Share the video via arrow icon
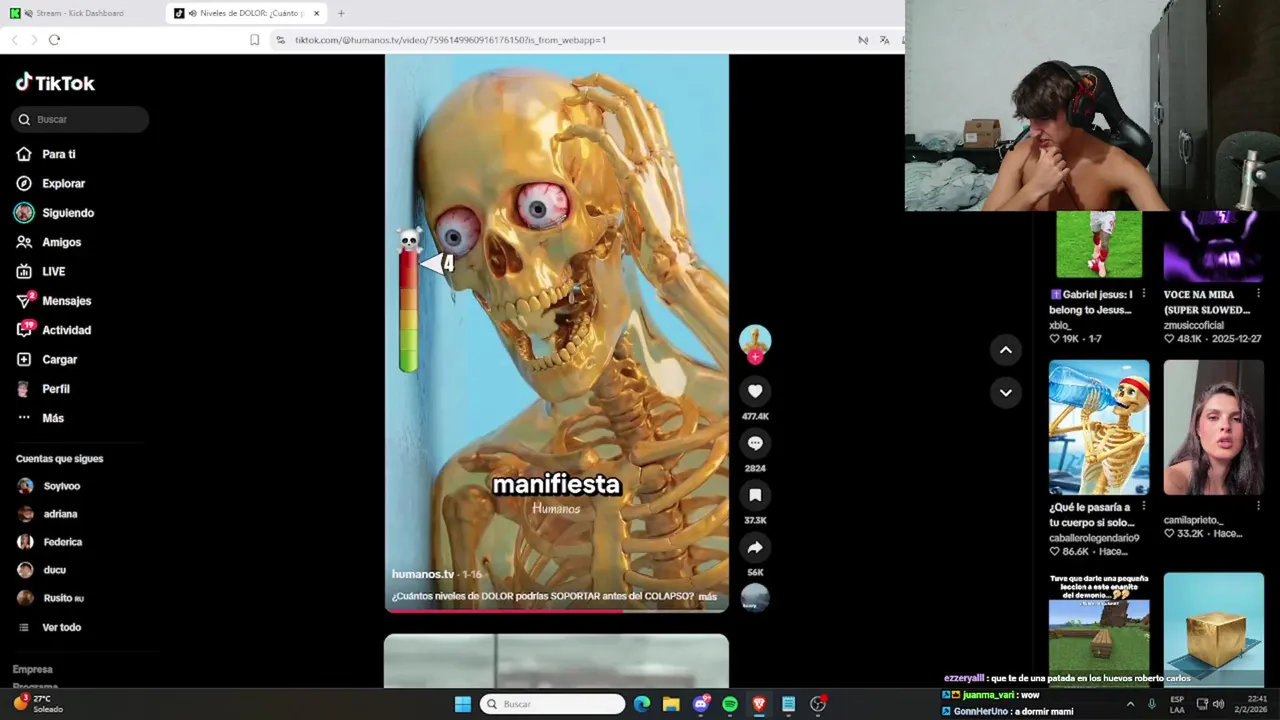Screen dimensions: 1280x720 (755, 547)
